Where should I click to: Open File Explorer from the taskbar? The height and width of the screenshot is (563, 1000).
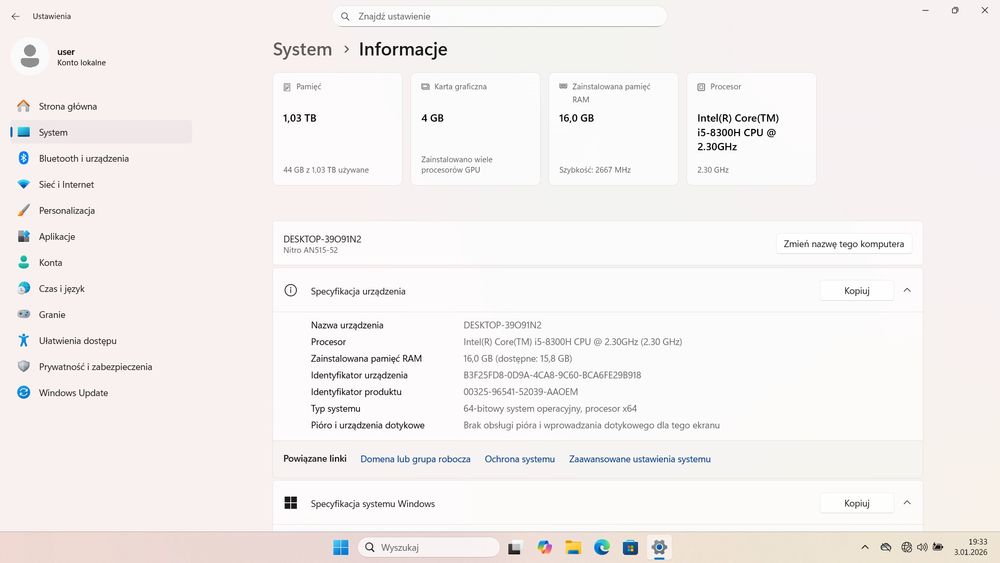[573, 547]
